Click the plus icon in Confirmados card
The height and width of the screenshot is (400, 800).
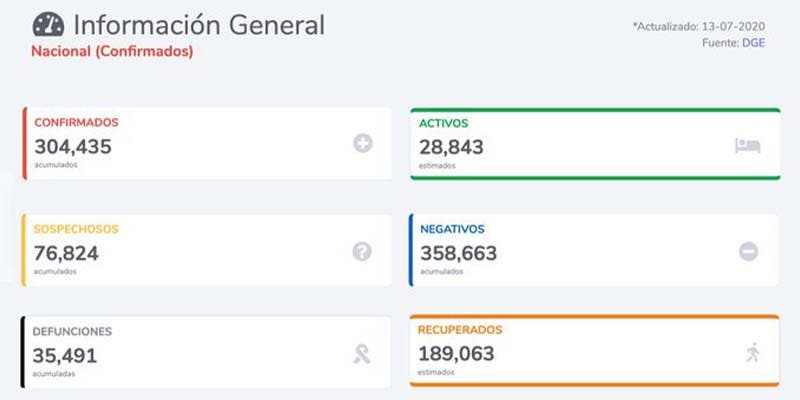click(x=363, y=144)
